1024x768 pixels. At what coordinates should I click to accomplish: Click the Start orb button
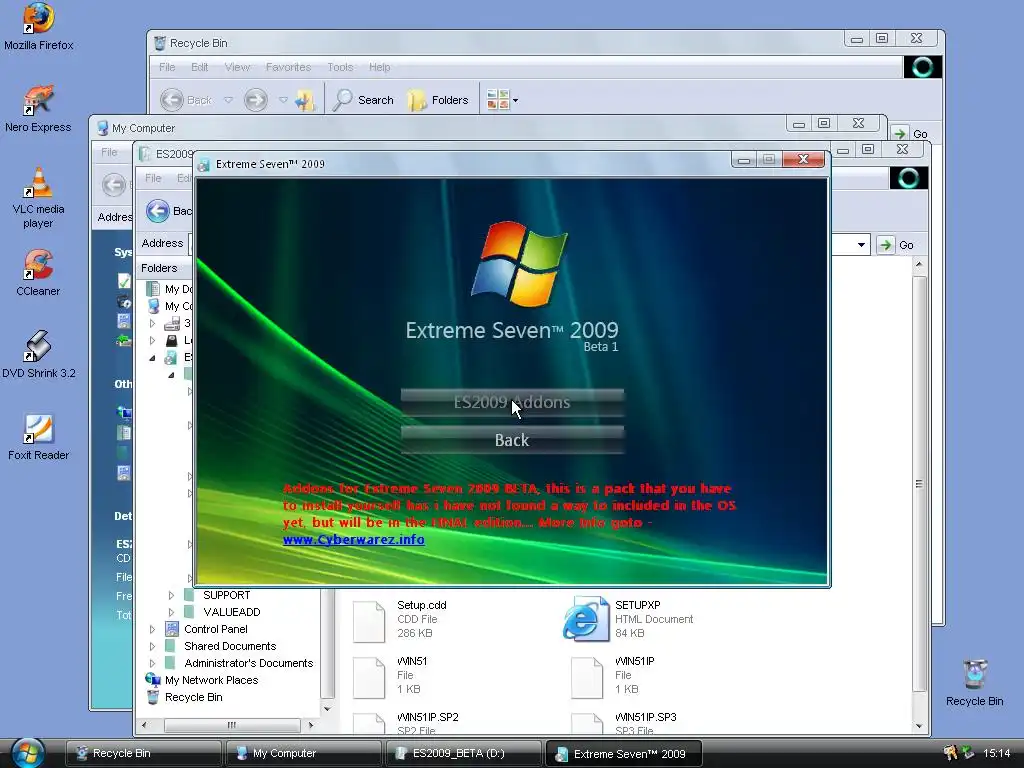click(x=27, y=753)
